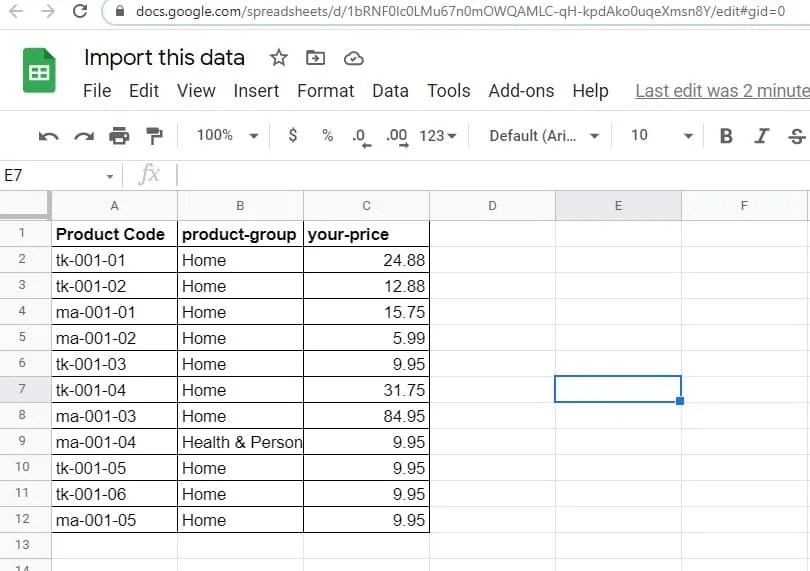Image resolution: width=810 pixels, height=571 pixels.
Task: Click the move to folder icon
Action: 315,58
